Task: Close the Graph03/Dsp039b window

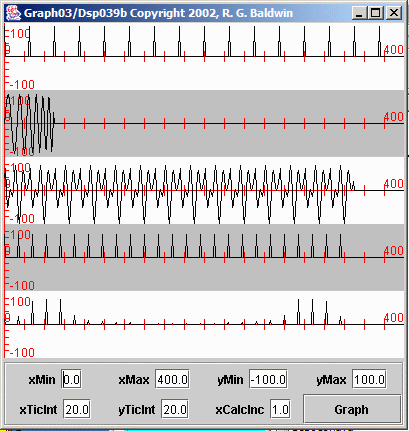Action: coord(394,13)
